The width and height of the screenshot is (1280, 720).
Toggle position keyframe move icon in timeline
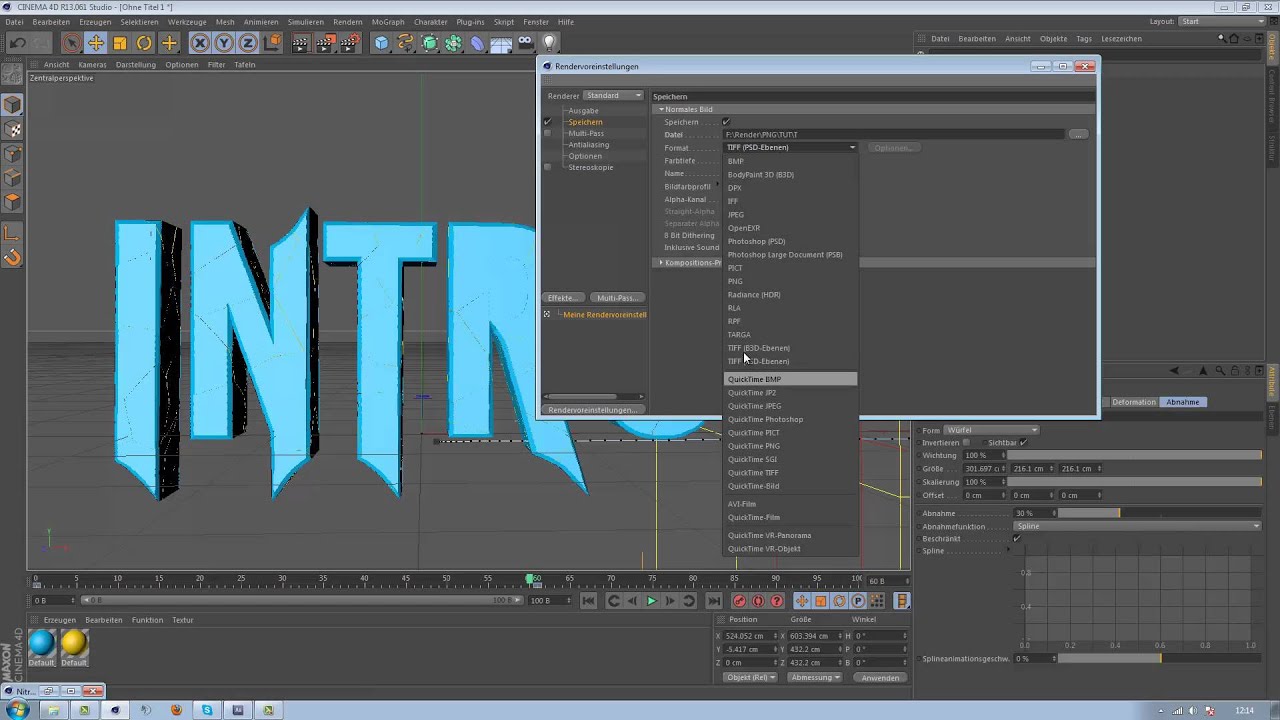click(802, 601)
